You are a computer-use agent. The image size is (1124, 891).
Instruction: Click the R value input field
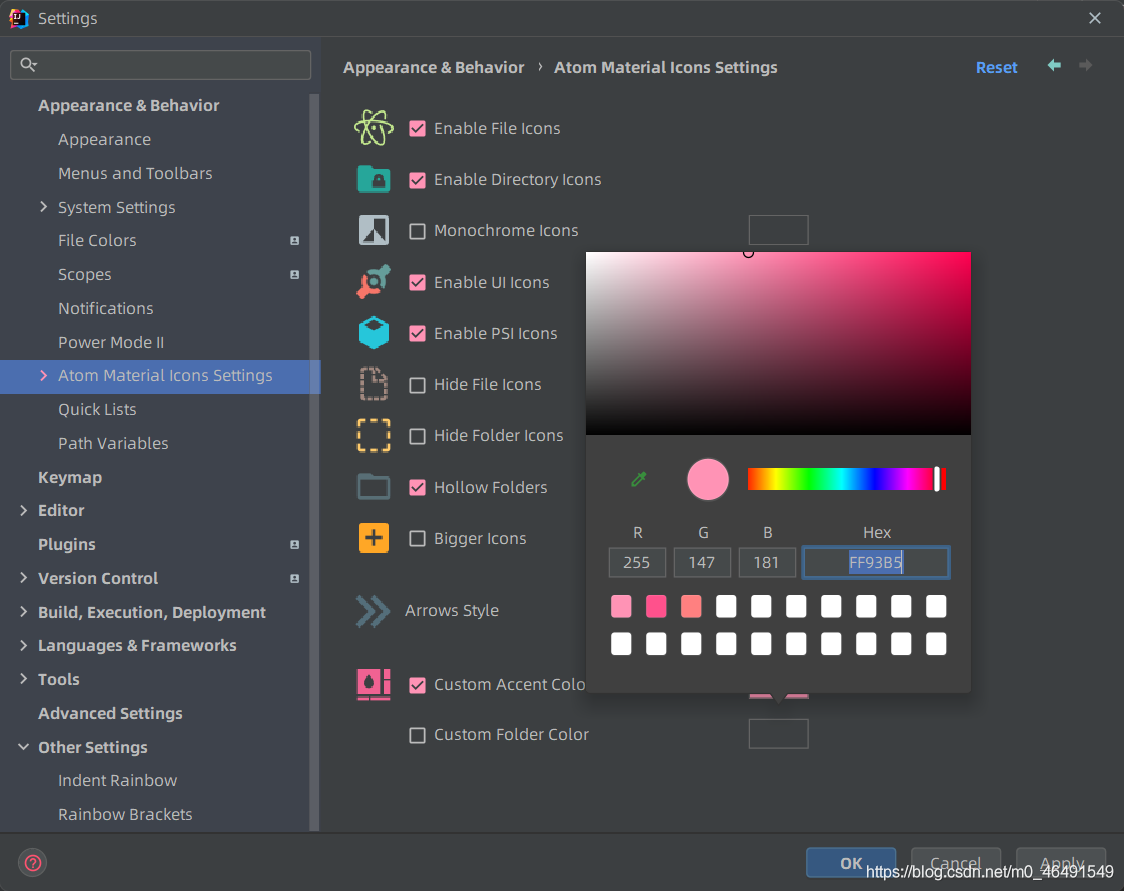(637, 563)
